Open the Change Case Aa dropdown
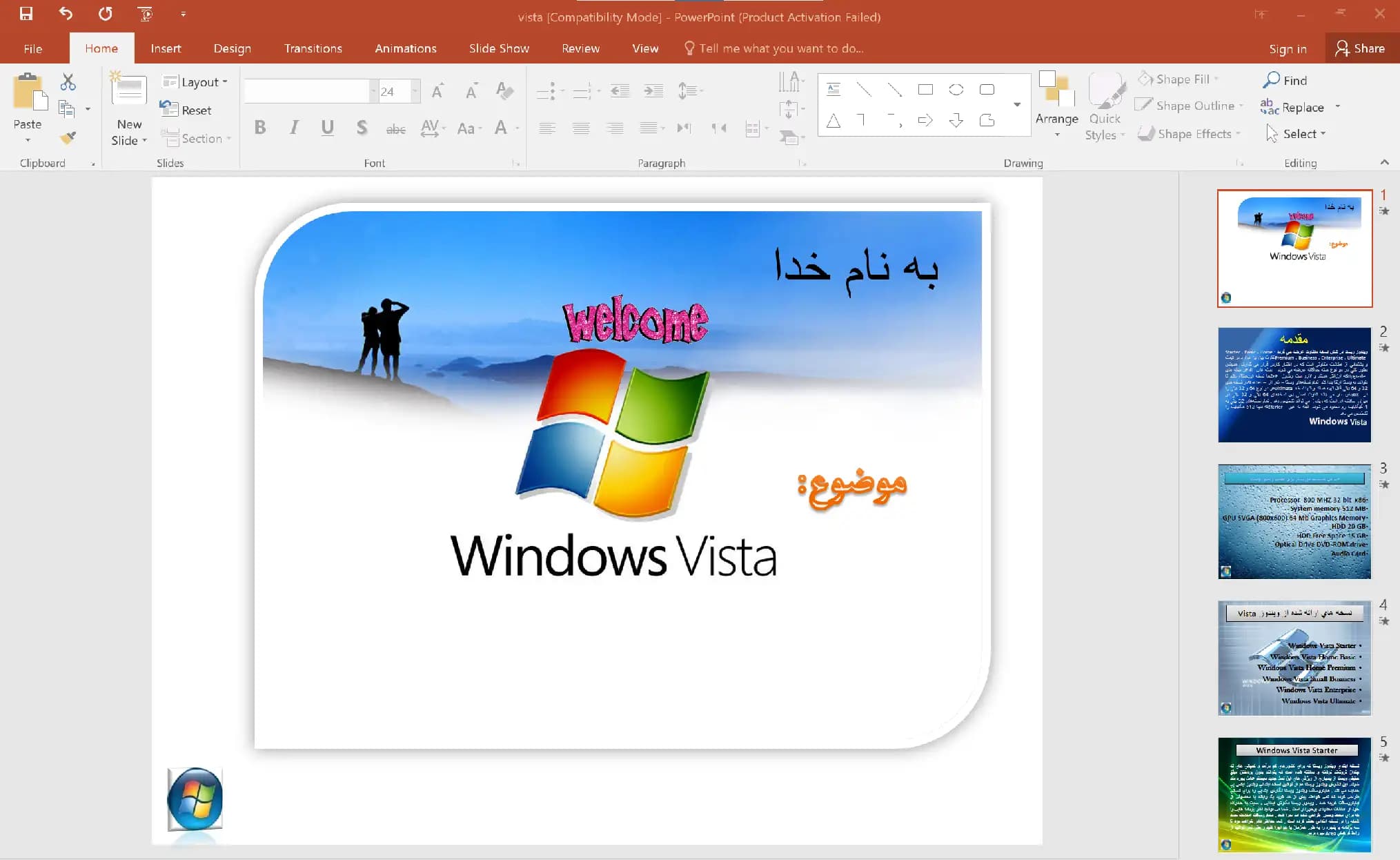This screenshot has height=860, width=1400. pos(469,128)
